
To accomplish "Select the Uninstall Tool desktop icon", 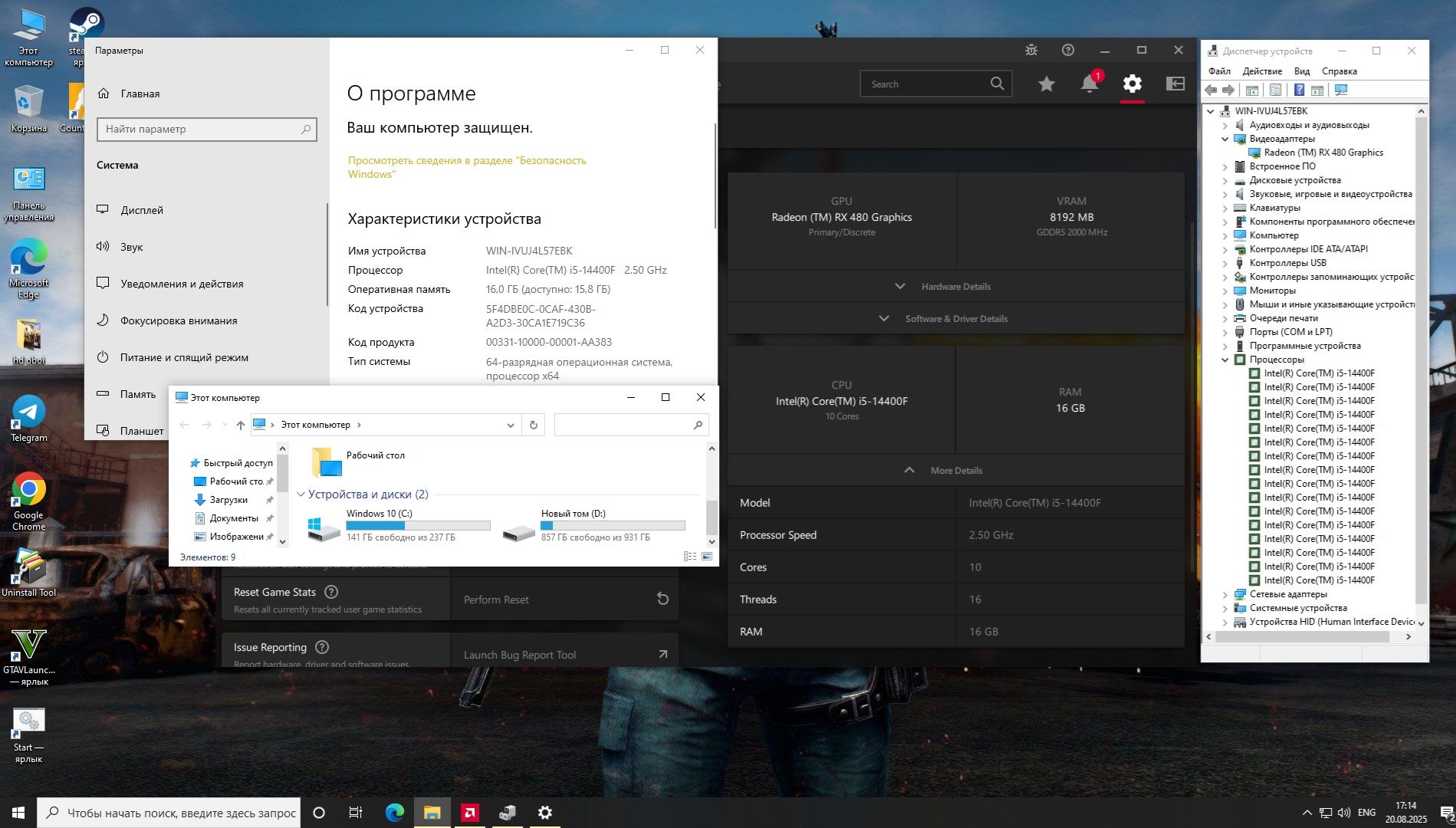I will [x=29, y=573].
